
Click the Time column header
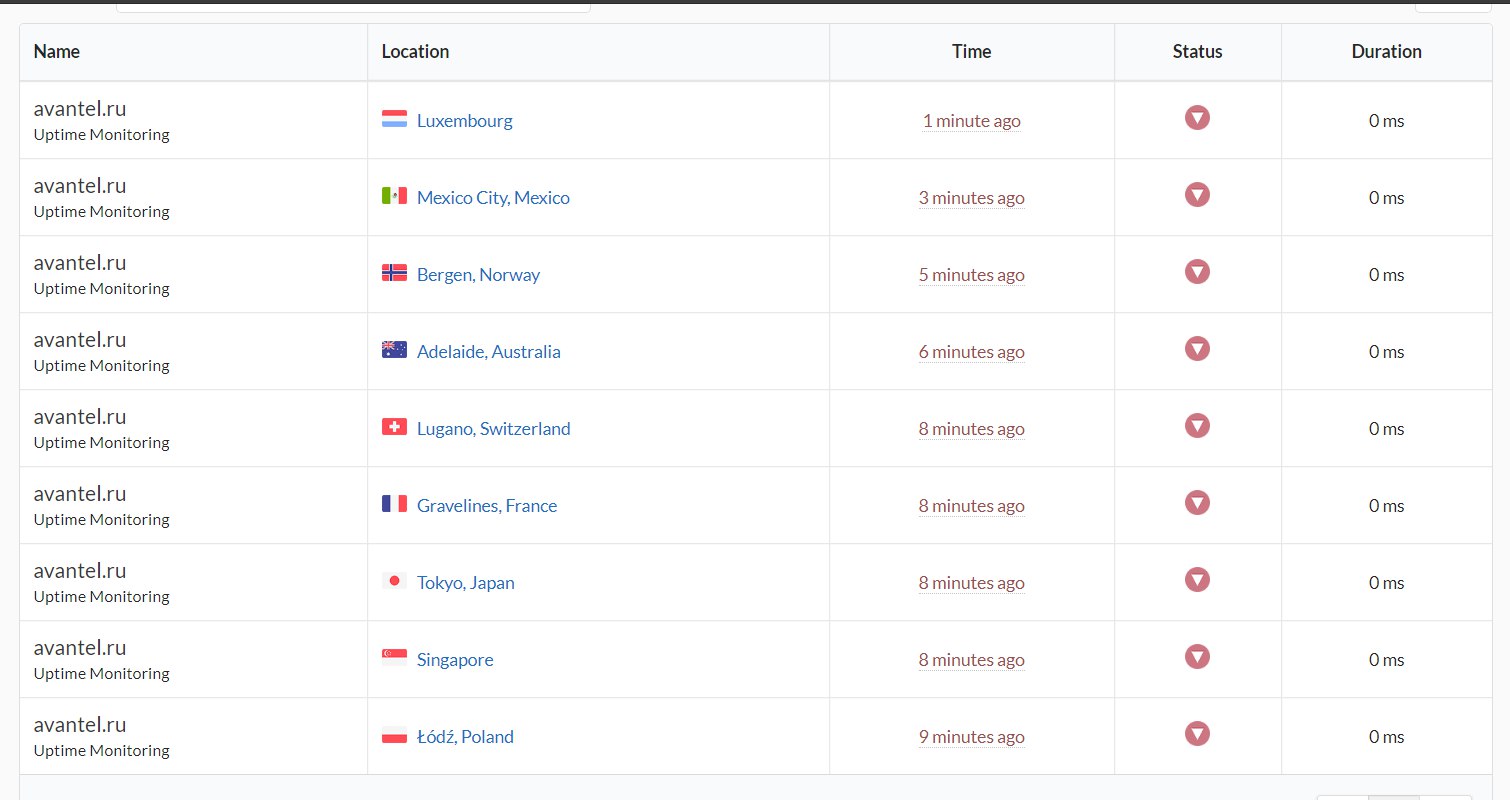(972, 51)
